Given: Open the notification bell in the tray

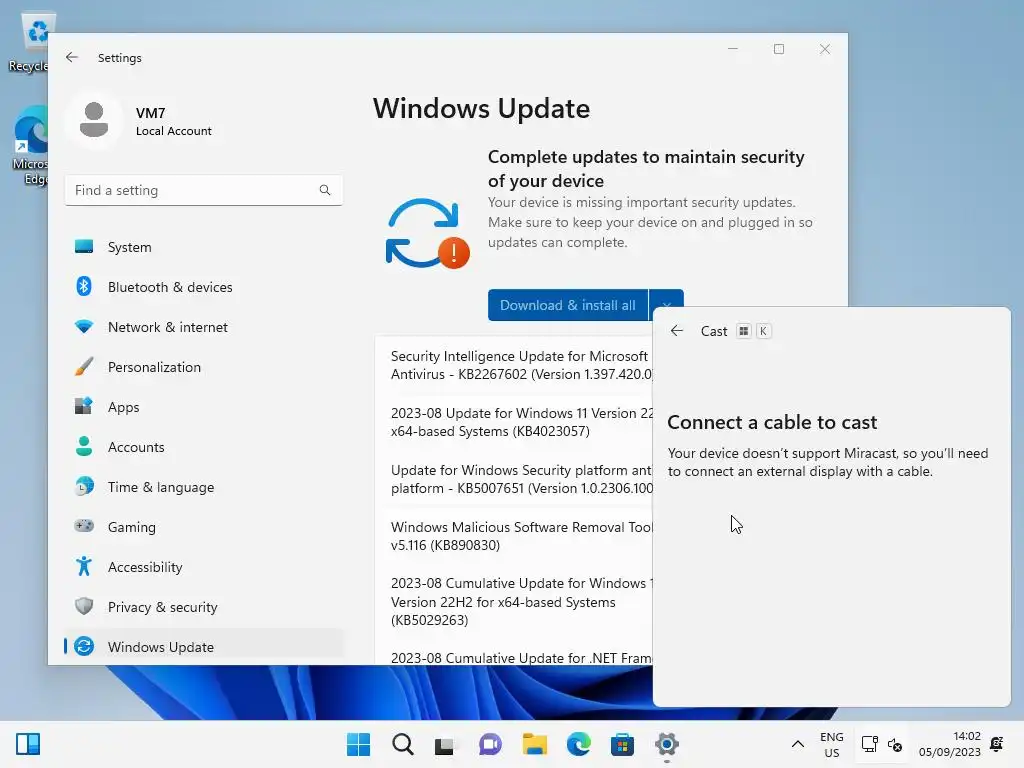Looking at the screenshot, I should click(997, 744).
